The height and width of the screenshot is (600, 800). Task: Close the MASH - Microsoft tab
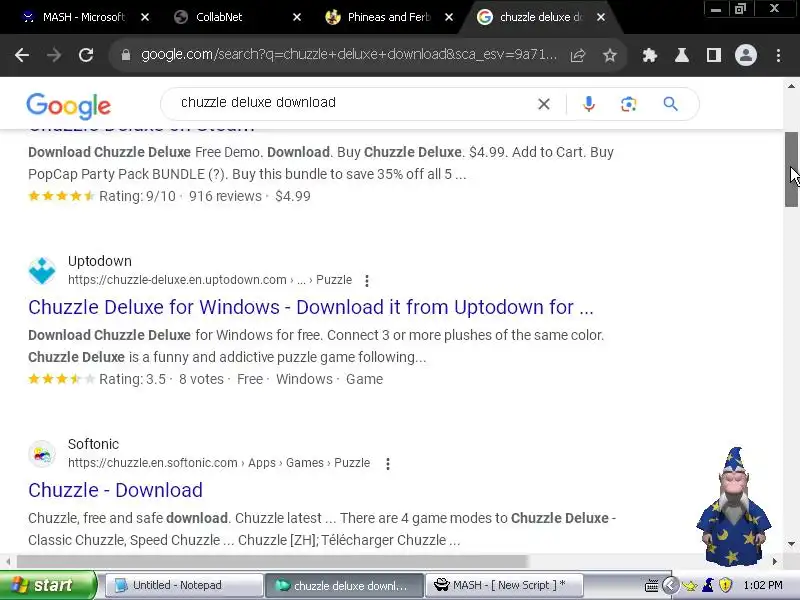(x=145, y=17)
